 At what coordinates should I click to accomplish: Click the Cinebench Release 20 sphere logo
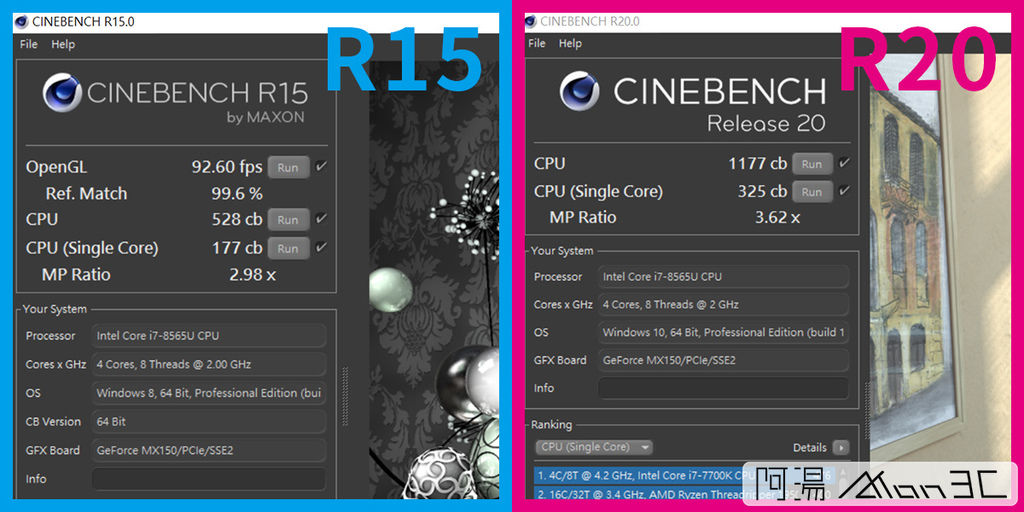[x=580, y=91]
